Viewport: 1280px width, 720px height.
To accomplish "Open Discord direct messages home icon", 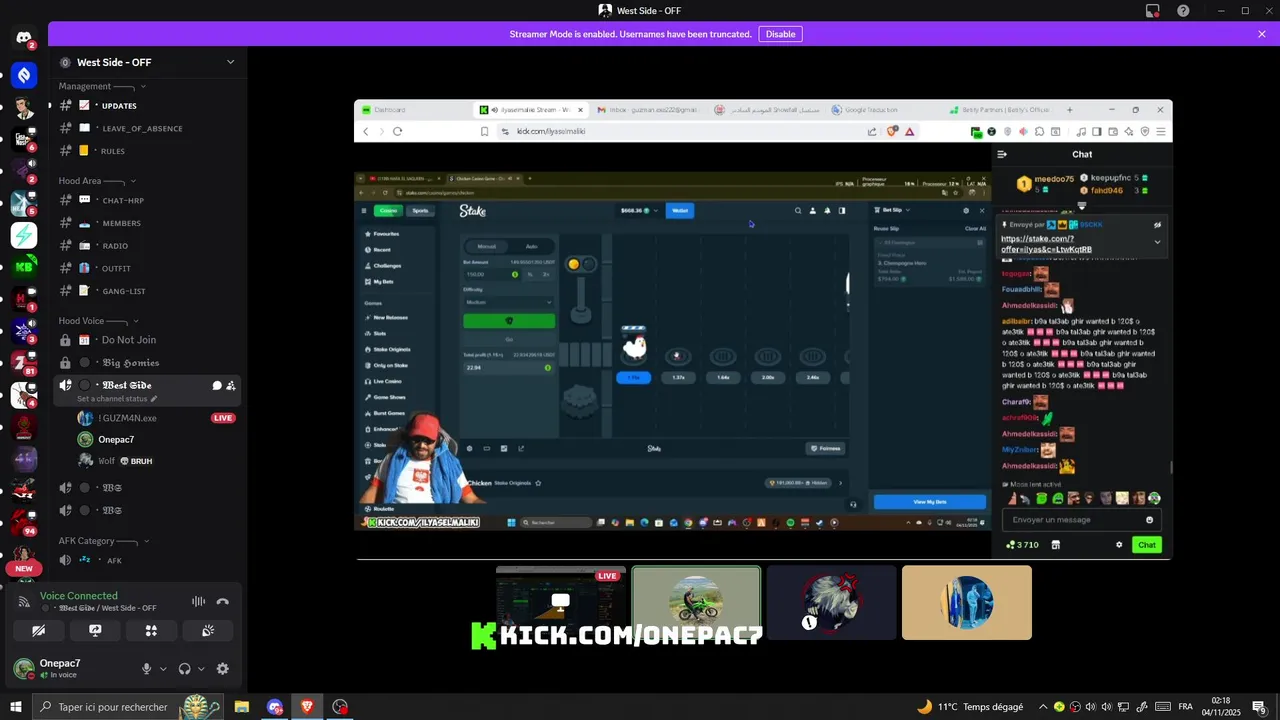I will coord(24,38).
